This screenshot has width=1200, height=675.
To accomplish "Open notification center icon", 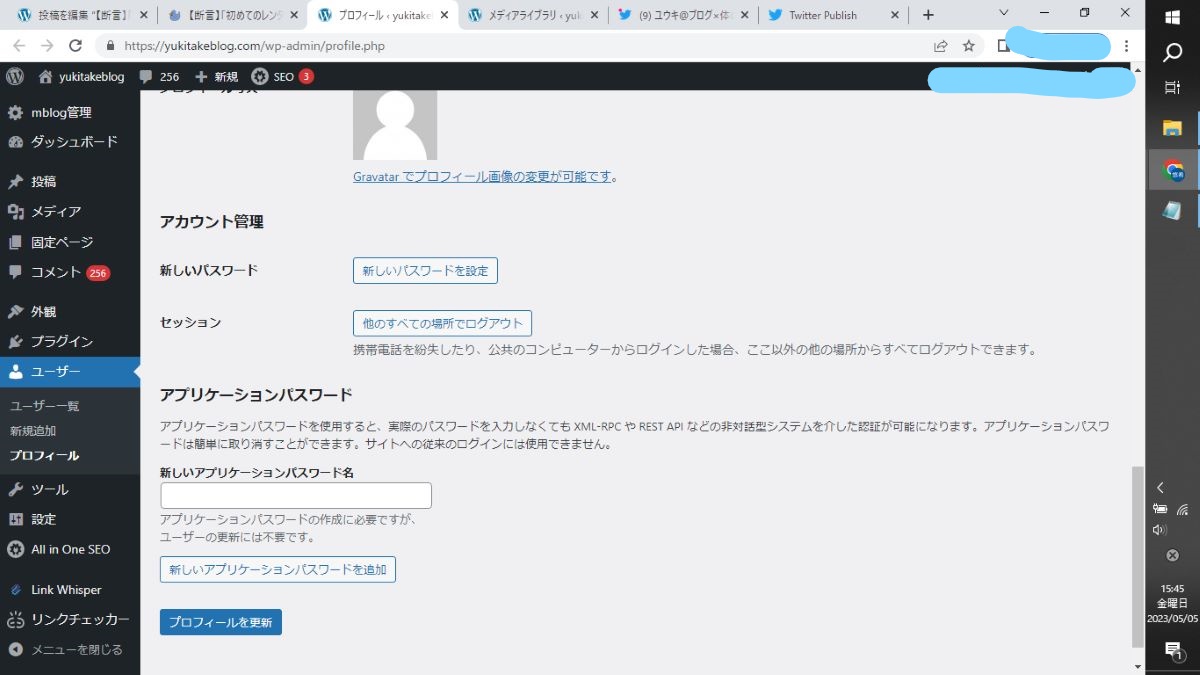I will click(1173, 651).
